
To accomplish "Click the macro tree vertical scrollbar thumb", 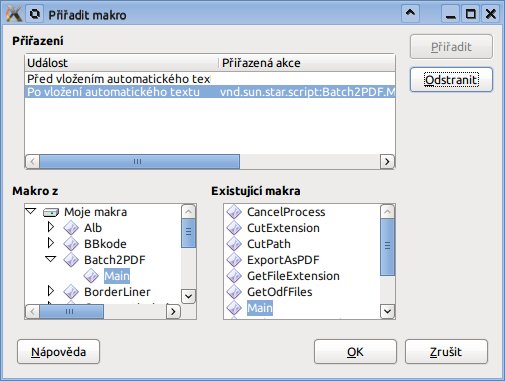I will pos(188,233).
